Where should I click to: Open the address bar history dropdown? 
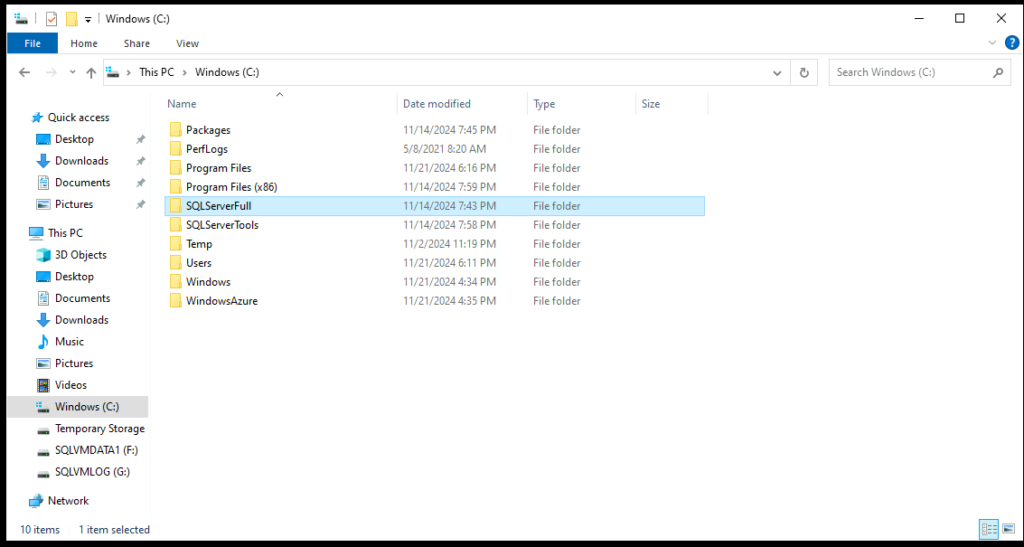(777, 72)
